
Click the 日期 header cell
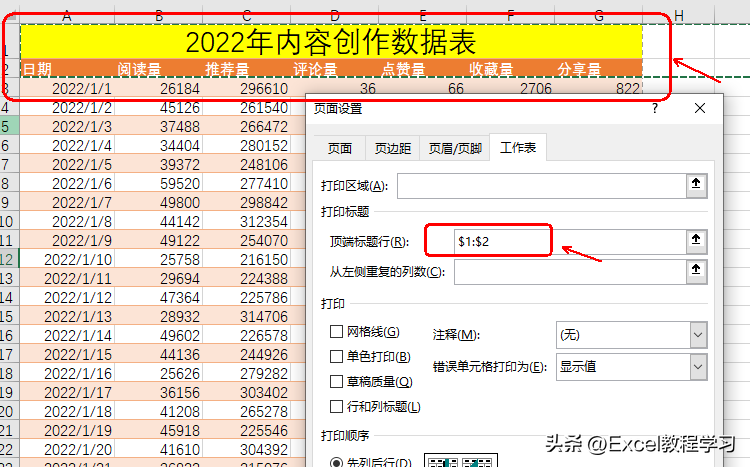tap(67, 69)
